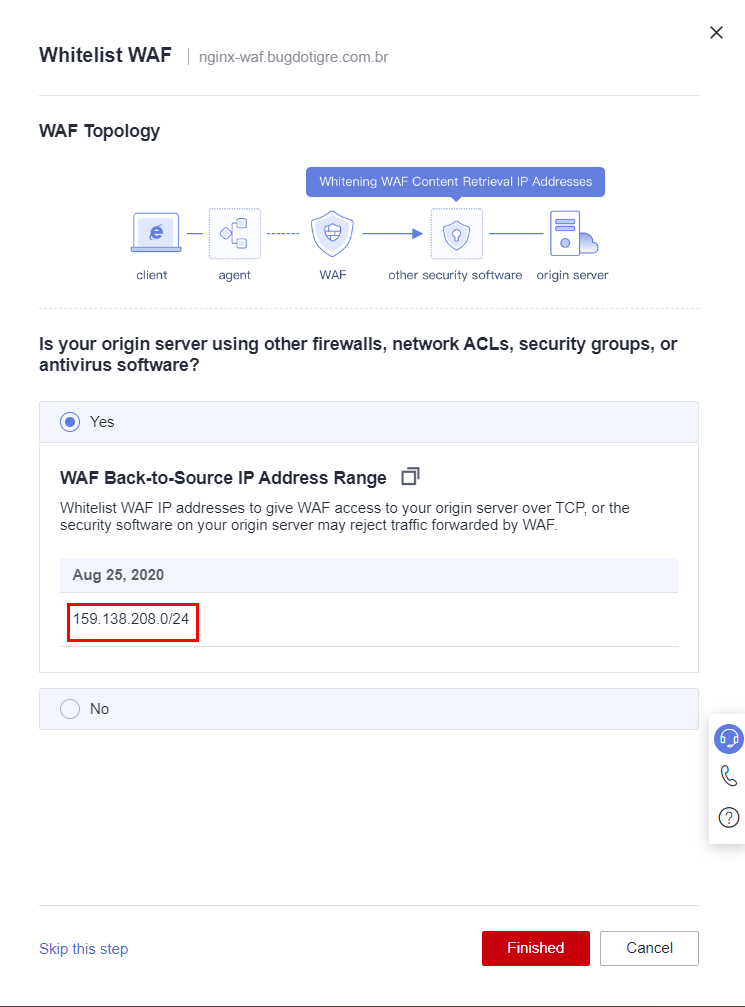Select the No radio button

(70, 709)
